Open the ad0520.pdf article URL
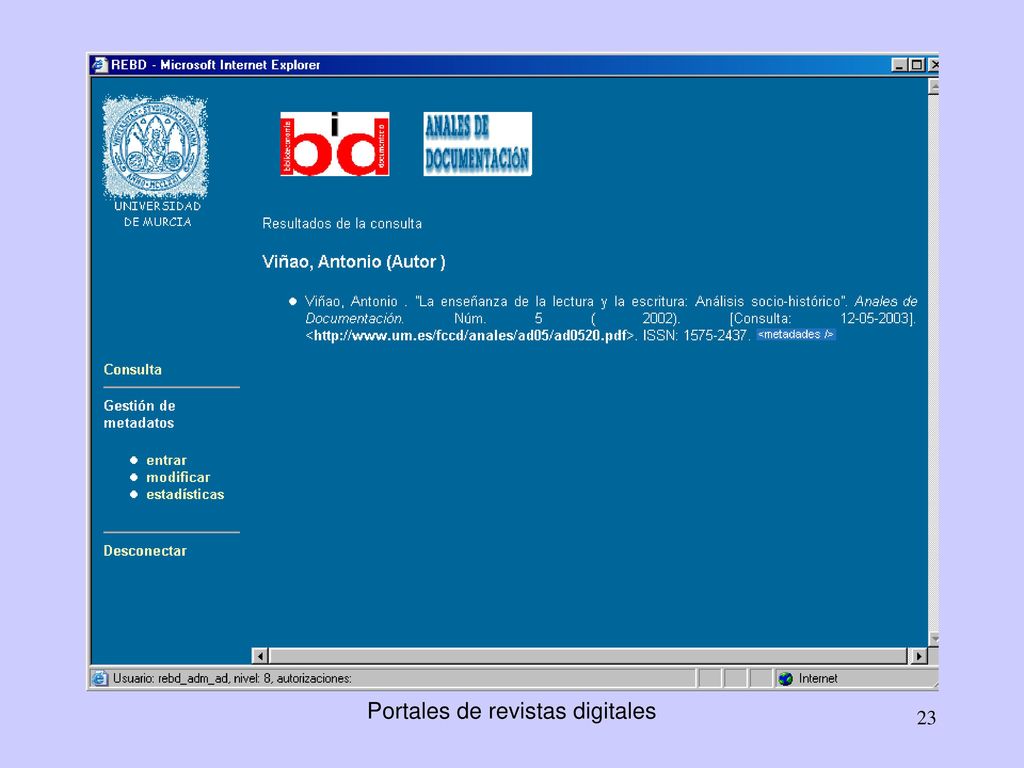The width and height of the screenshot is (1024, 768). point(470,336)
